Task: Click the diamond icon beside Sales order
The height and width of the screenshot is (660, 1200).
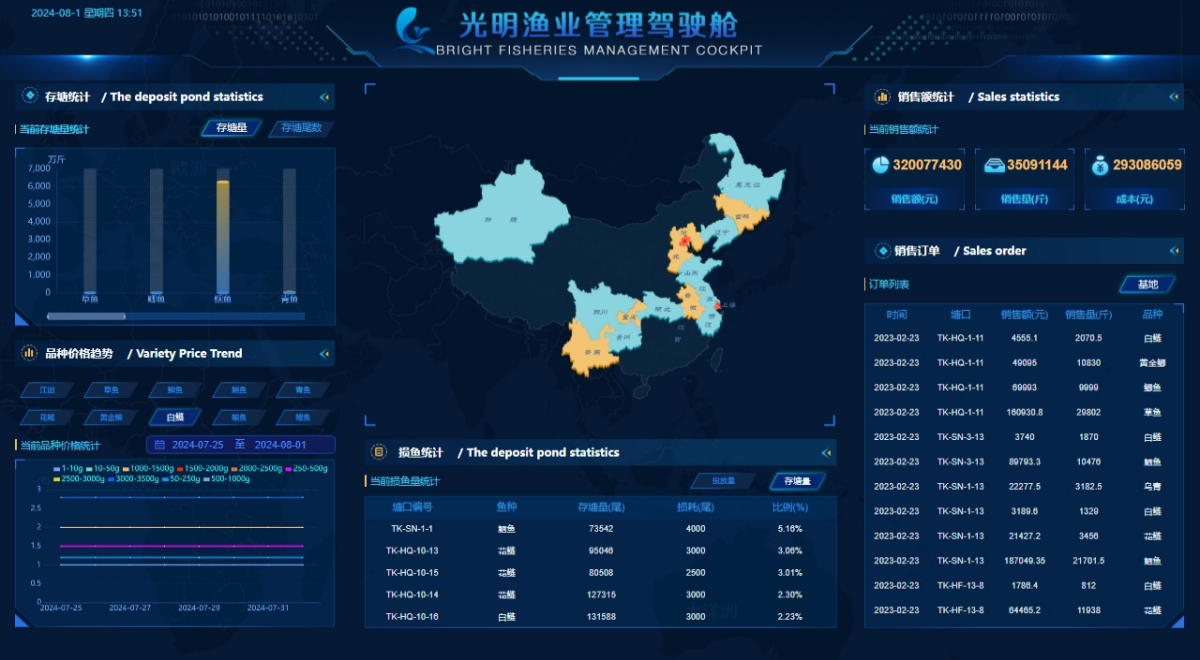Action: coord(882,251)
